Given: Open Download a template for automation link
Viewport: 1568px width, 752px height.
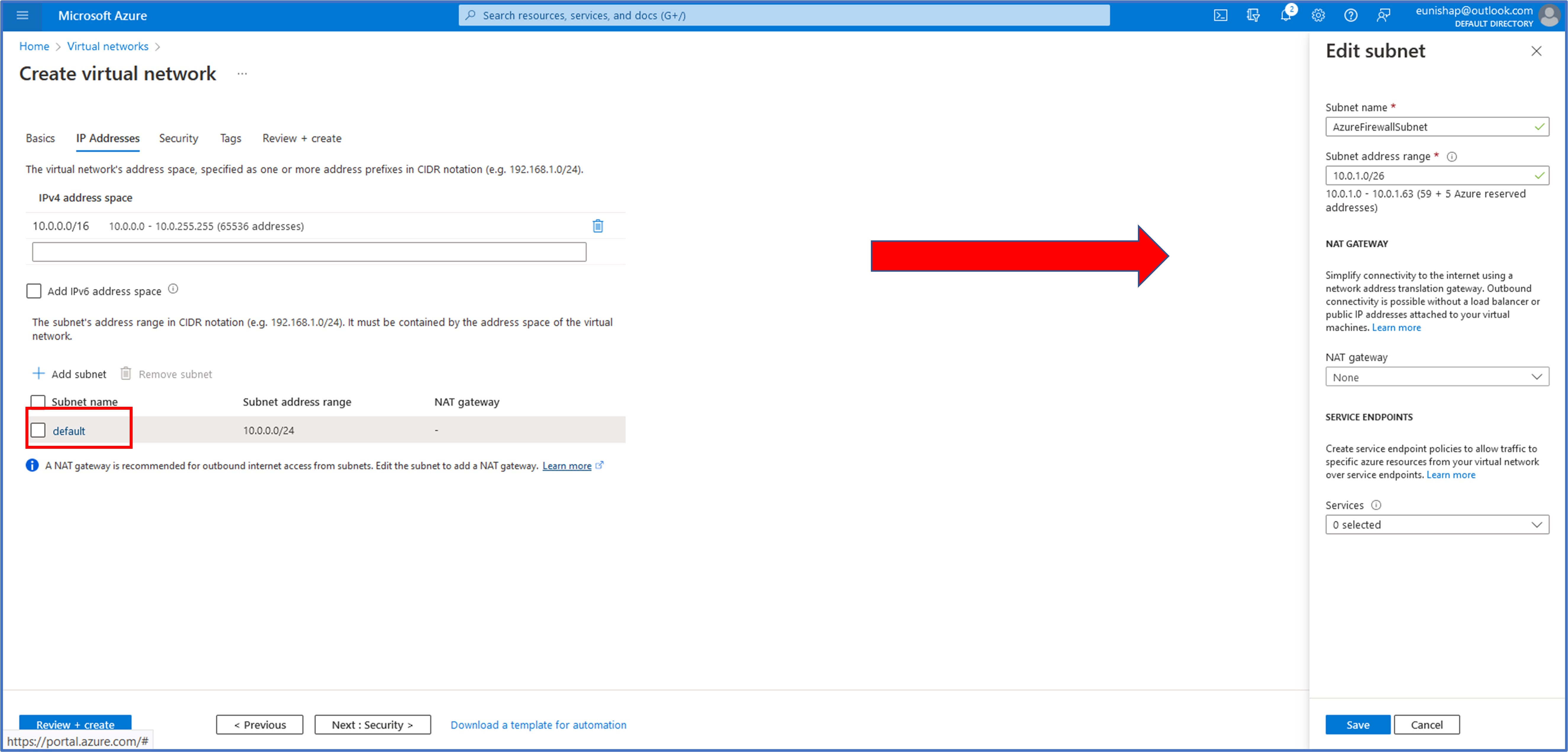Looking at the screenshot, I should click(x=538, y=724).
